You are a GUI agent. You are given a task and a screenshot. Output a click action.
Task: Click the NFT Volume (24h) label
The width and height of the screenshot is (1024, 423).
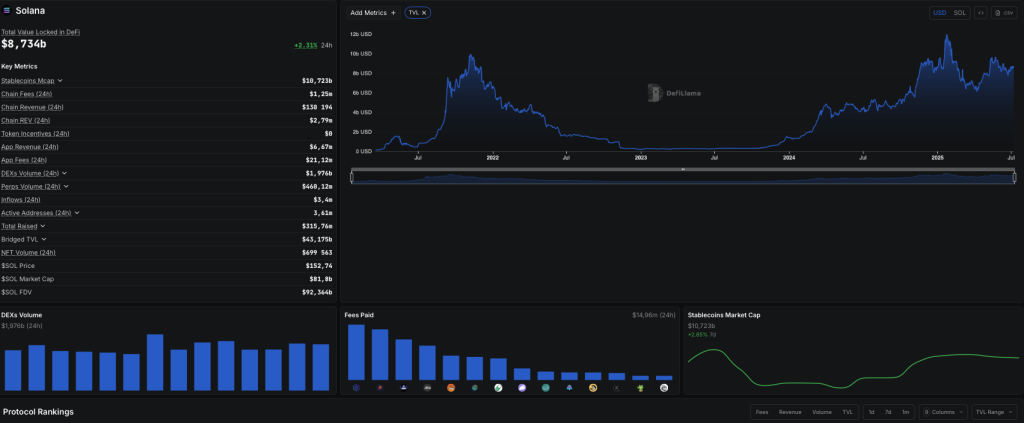pyautogui.click(x=29, y=252)
